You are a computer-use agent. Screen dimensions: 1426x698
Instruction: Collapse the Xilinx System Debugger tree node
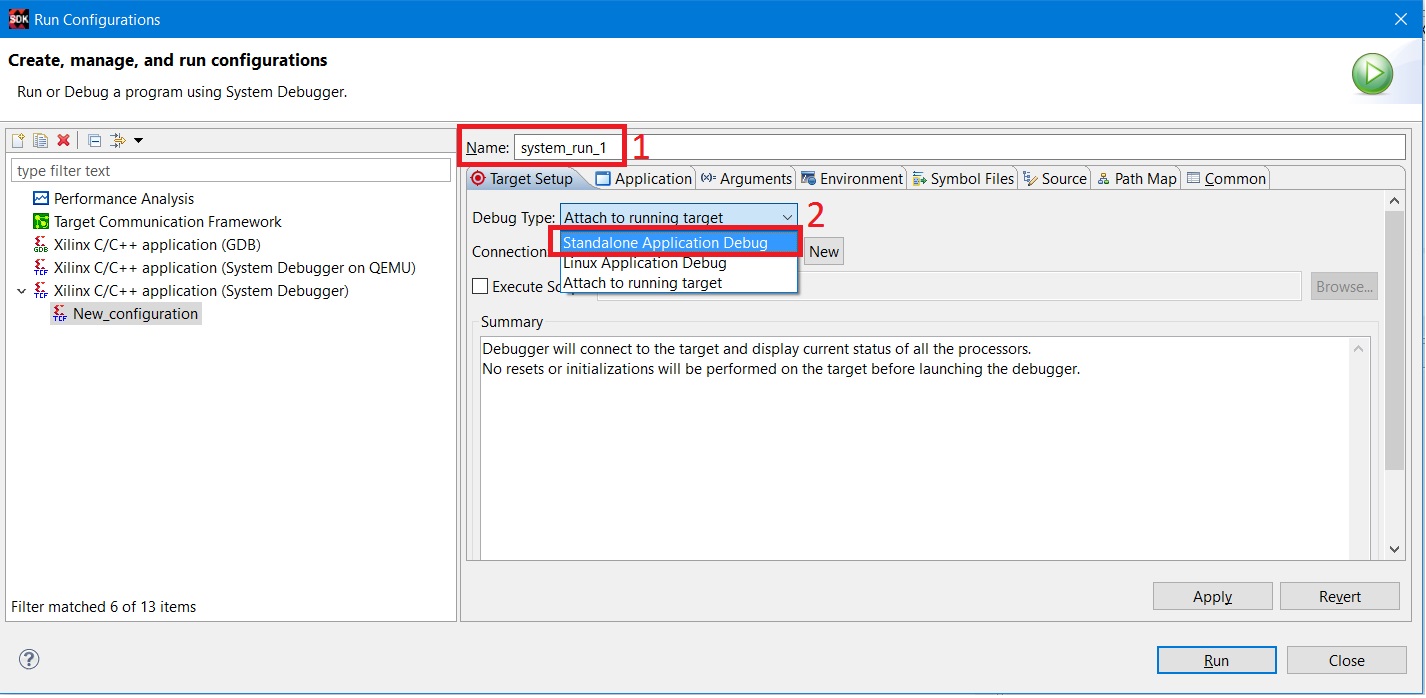click(21, 291)
